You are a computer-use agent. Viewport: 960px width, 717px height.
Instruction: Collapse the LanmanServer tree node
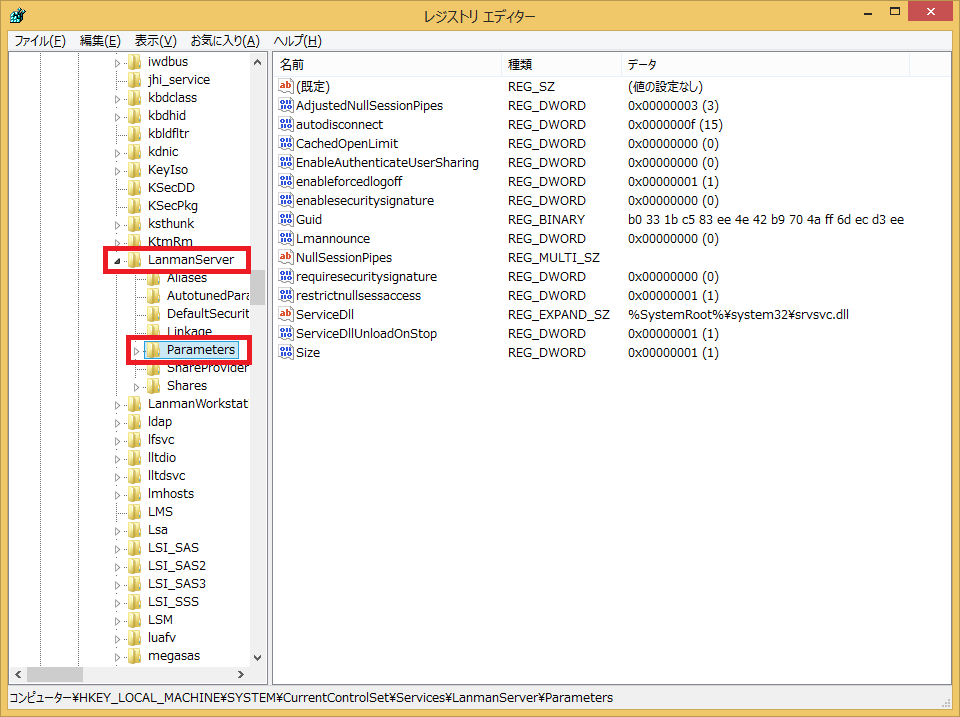pyautogui.click(x=117, y=261)
